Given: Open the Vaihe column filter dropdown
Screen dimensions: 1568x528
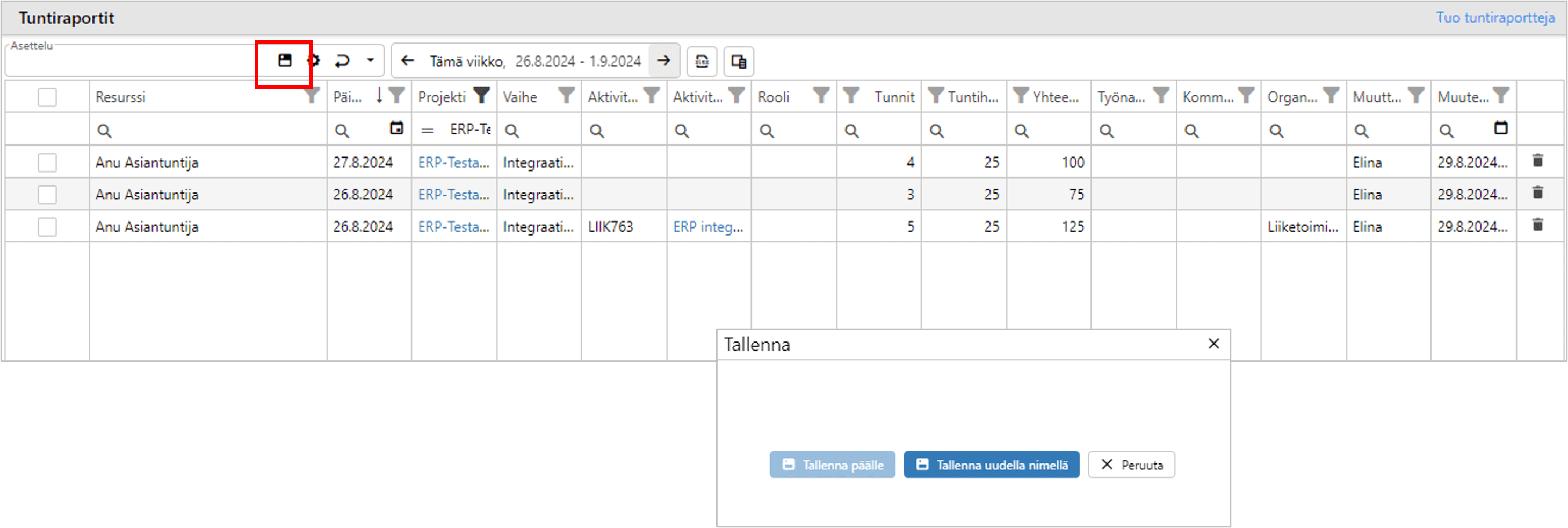Looking at the screenshot, I should 567,96.
